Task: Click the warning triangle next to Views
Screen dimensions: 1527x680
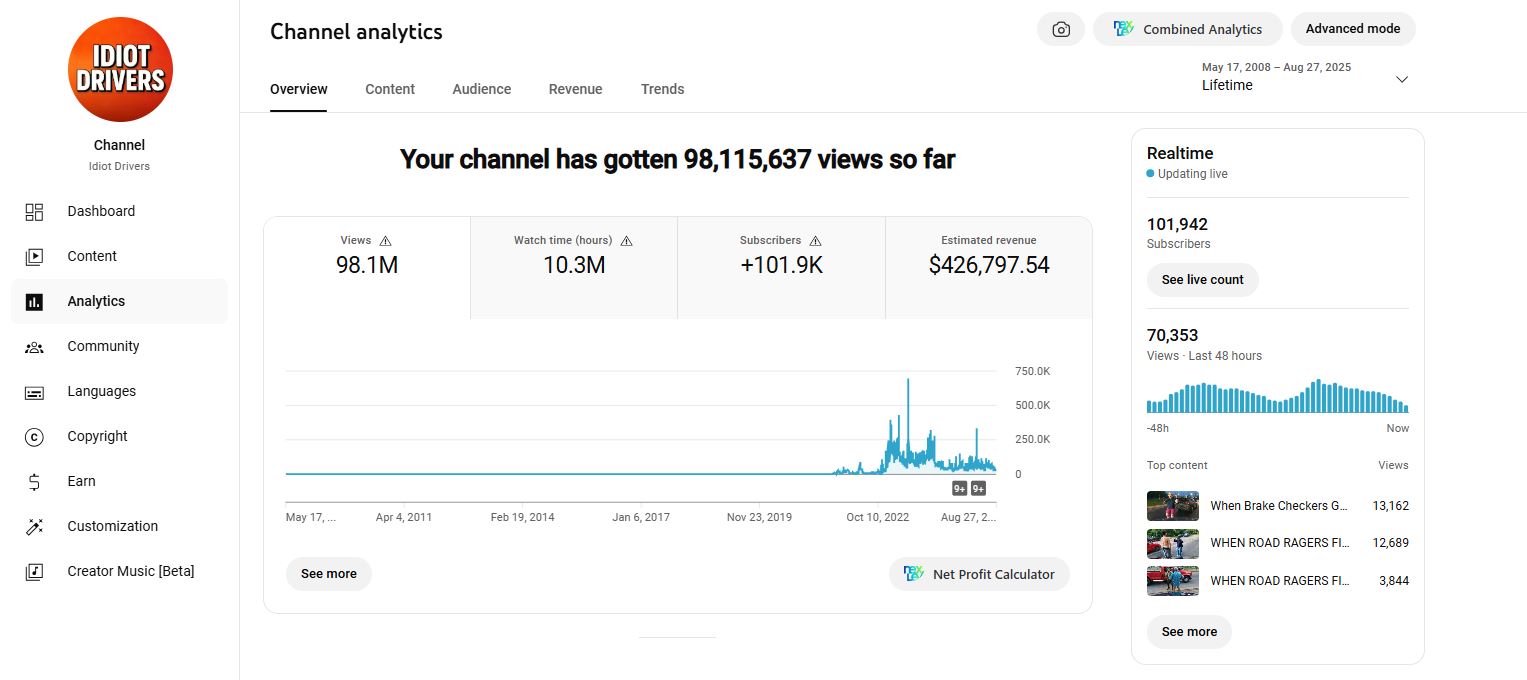Action: tap(386, 241)
